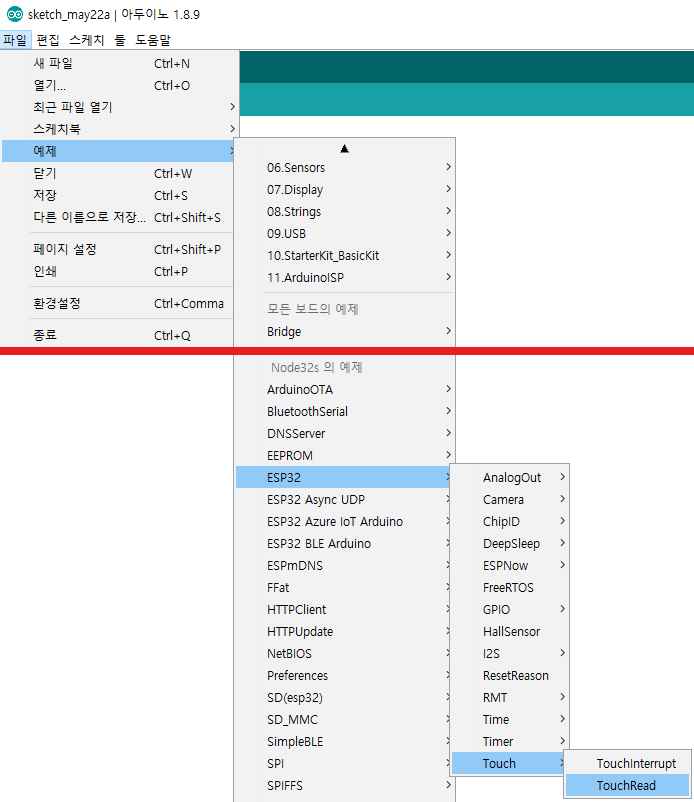Select the highlighted ESP32 entry
The height and width of the screenshot is (802, 694).
(x=343, y=478)
